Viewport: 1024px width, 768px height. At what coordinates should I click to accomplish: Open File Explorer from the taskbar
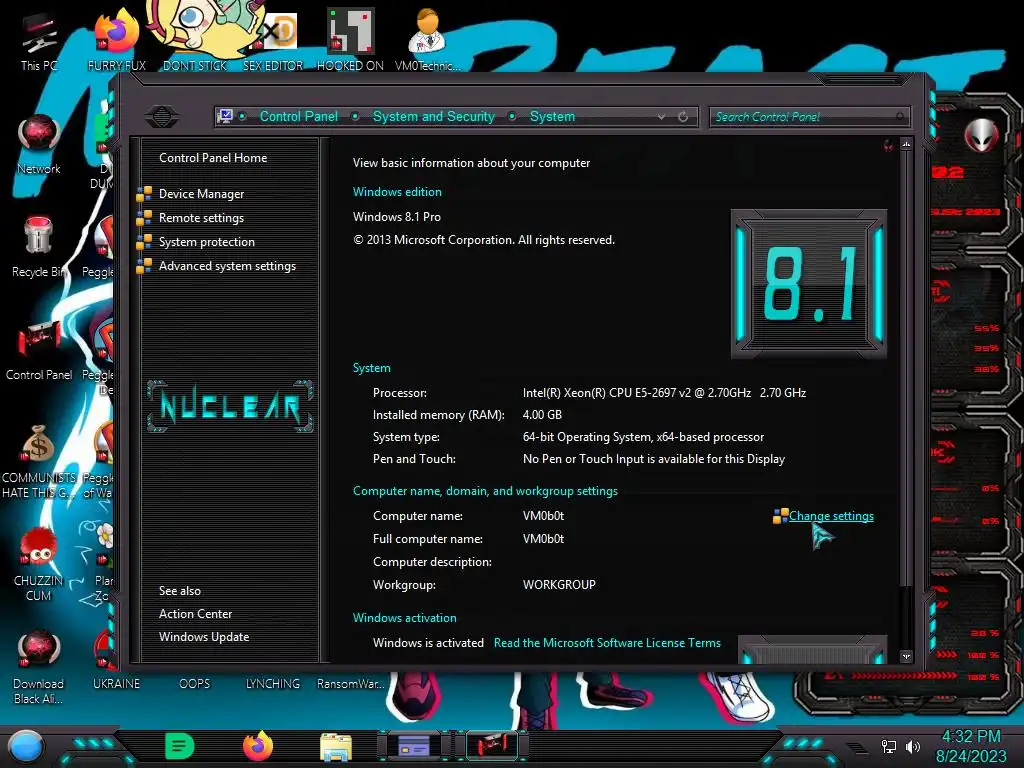(x=336, y=747)
